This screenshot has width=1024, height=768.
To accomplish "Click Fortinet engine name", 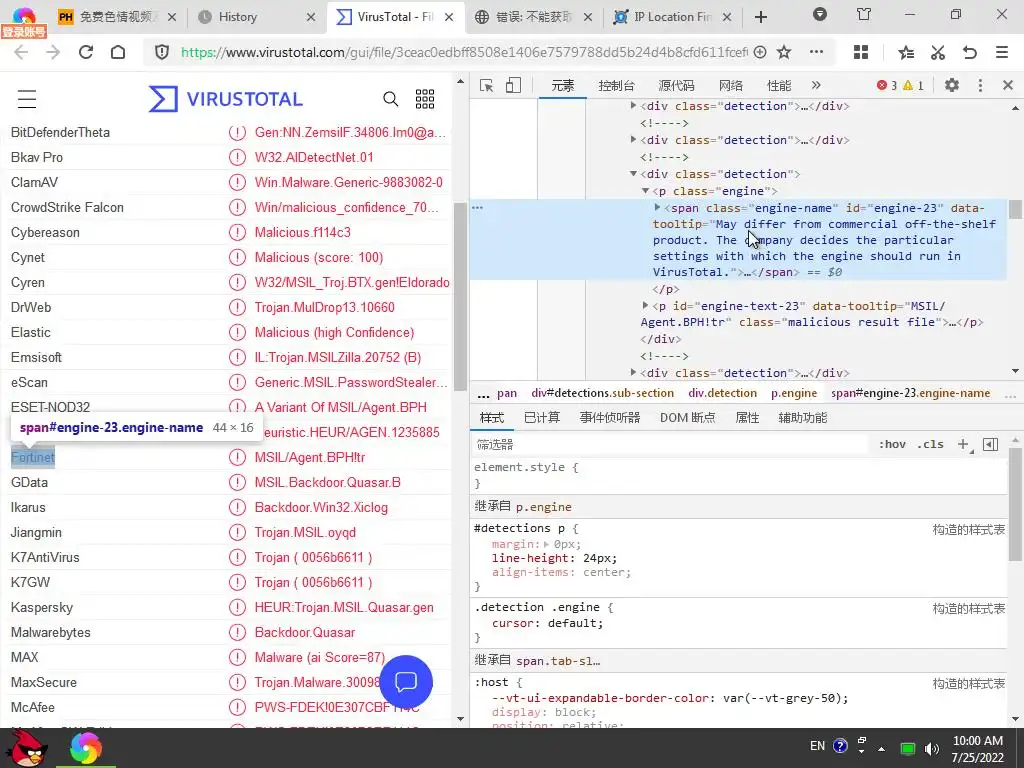I will click(x=33, y=457).
